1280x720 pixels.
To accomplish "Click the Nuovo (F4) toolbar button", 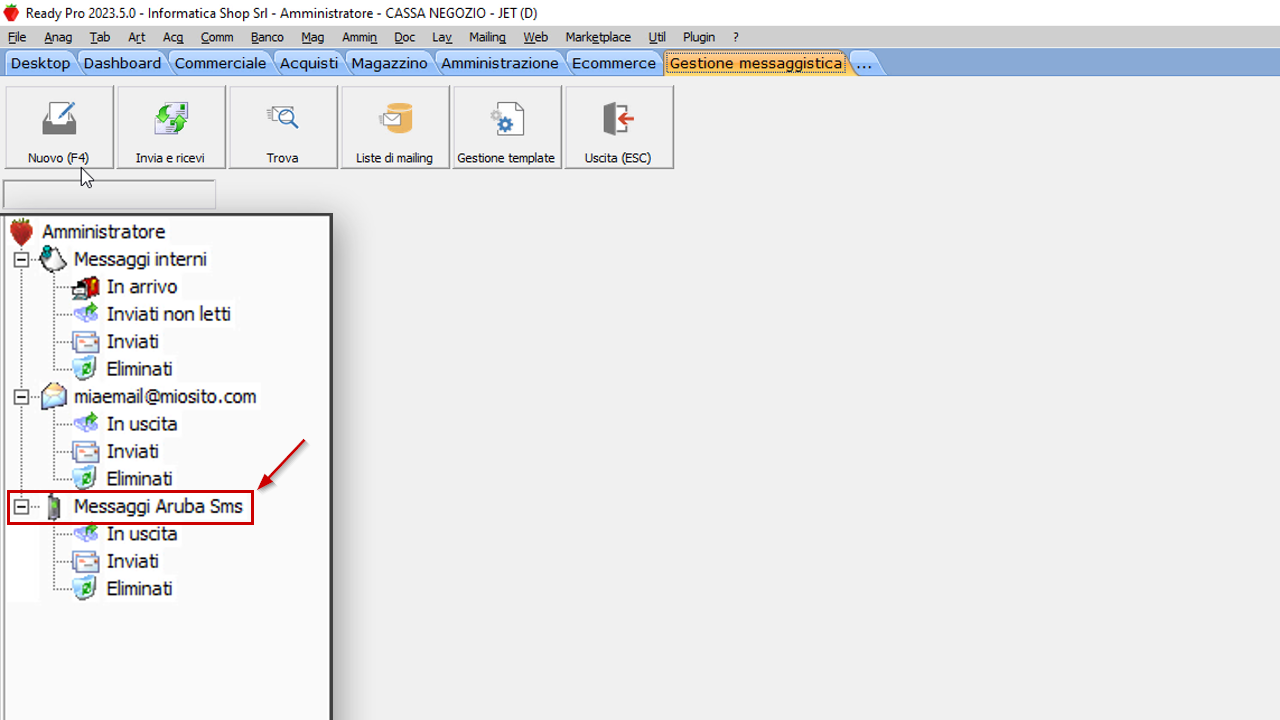I will (x=59, y=127).
